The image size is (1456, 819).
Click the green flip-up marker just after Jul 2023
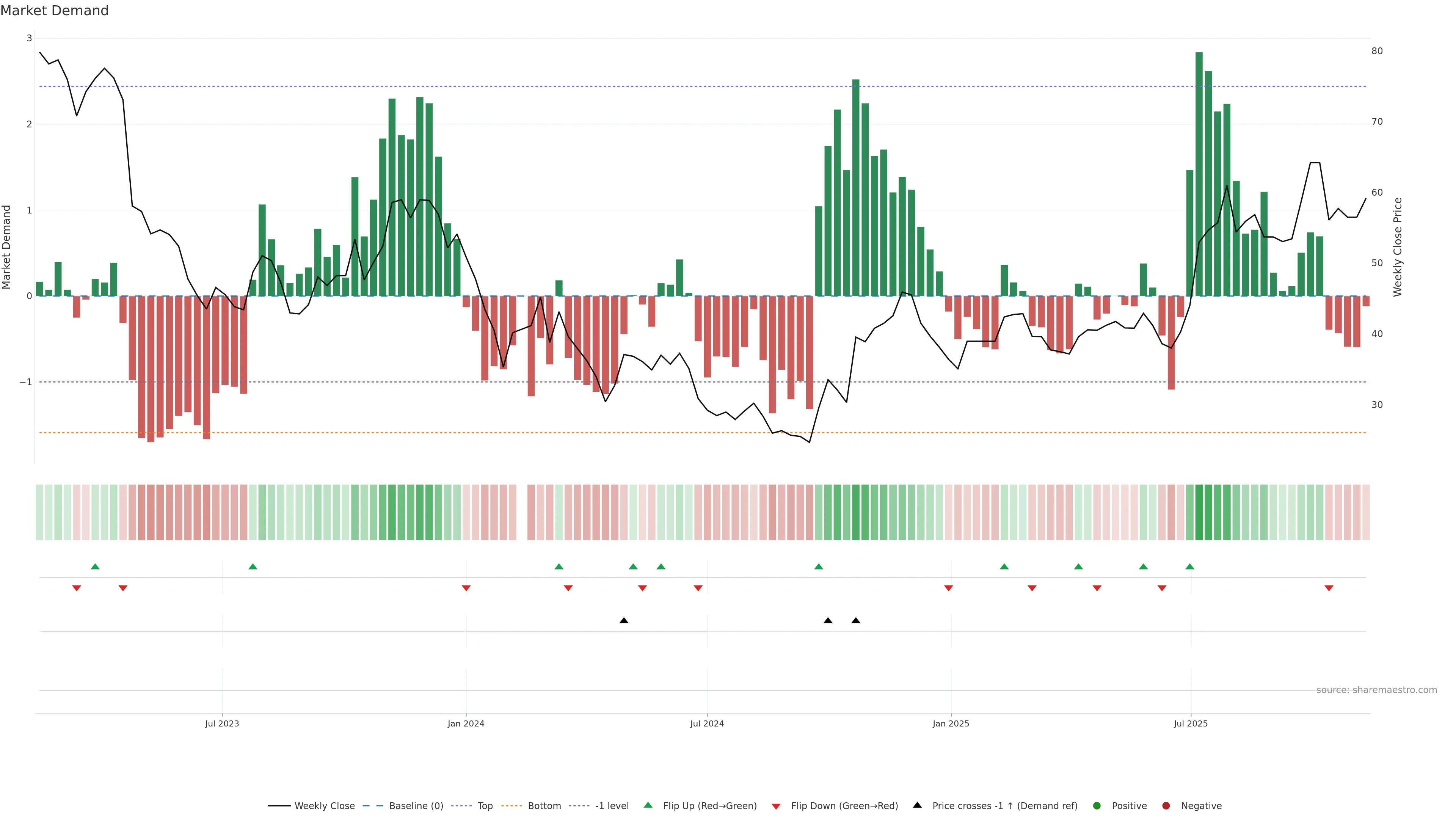pyautogui.click(x=253, y=566)
